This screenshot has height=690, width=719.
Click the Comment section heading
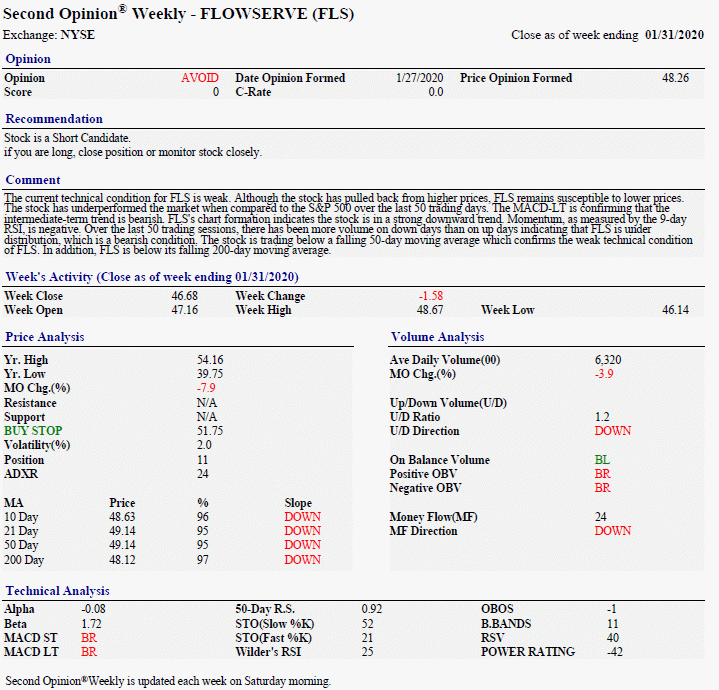[x=33, y=180]
